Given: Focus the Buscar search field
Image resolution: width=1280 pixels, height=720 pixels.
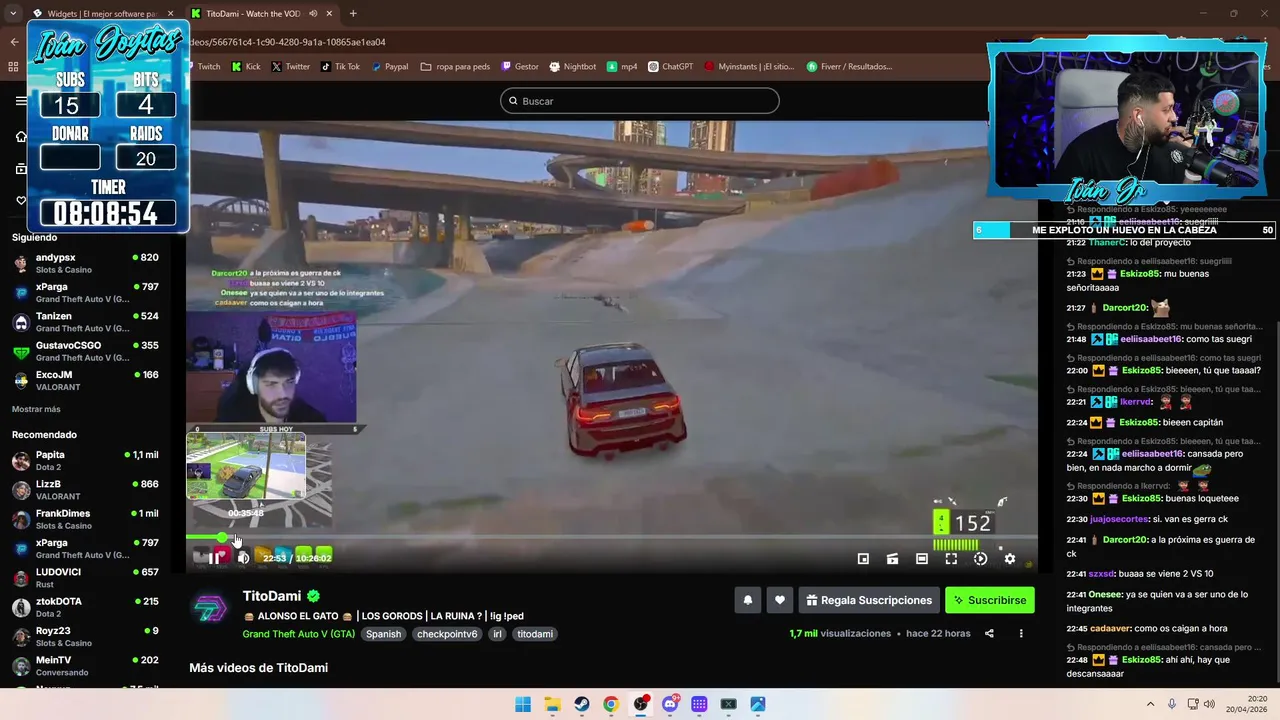Looking at the screenshot, I should click(x=640, y=101).
